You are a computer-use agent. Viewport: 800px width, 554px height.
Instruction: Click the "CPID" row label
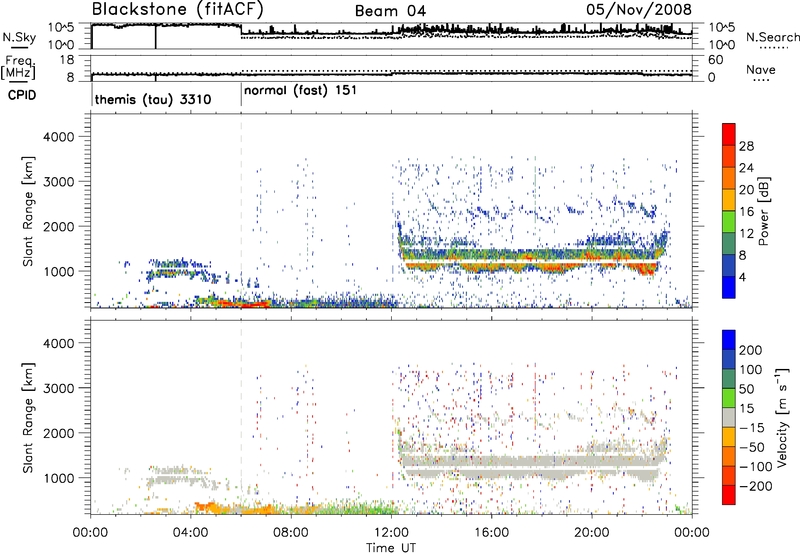click(x=22, y=95)
